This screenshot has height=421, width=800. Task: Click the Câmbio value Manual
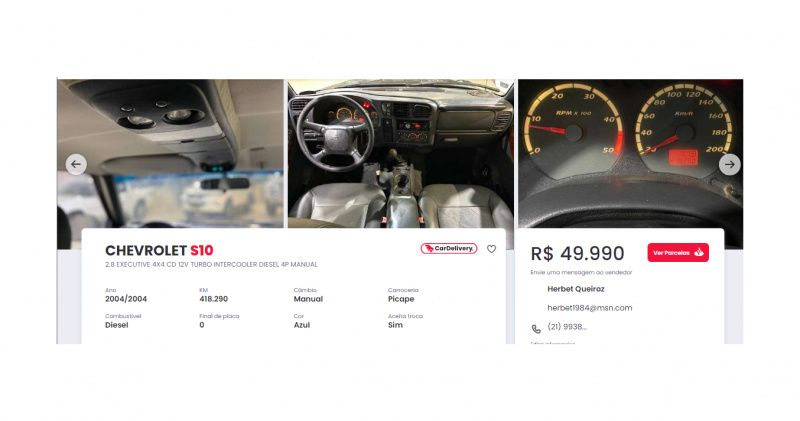[308, 299]
